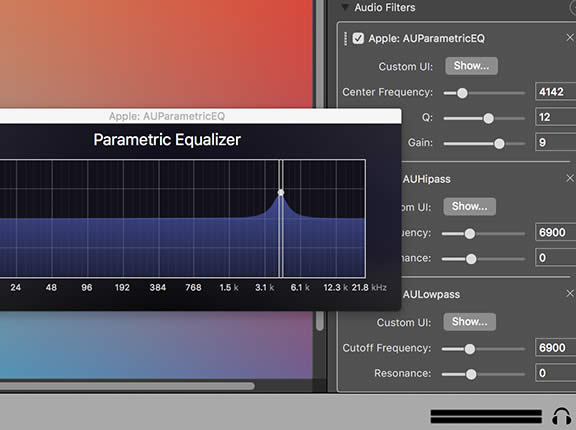This screenshot has height=430, width=576.
Task: Click the headphones monitor icon
Action: click(x=561, y=416)
